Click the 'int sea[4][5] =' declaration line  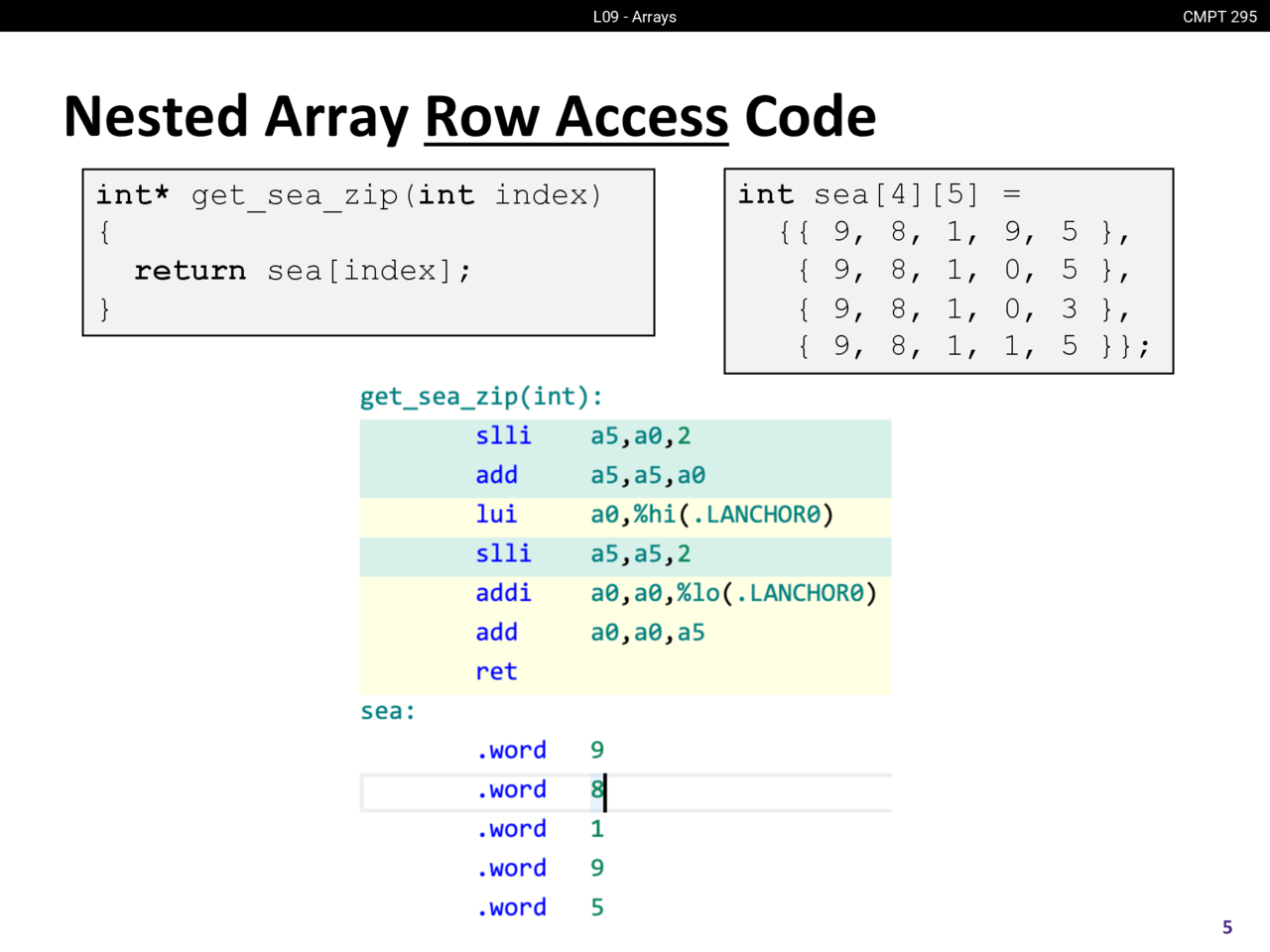878,195
